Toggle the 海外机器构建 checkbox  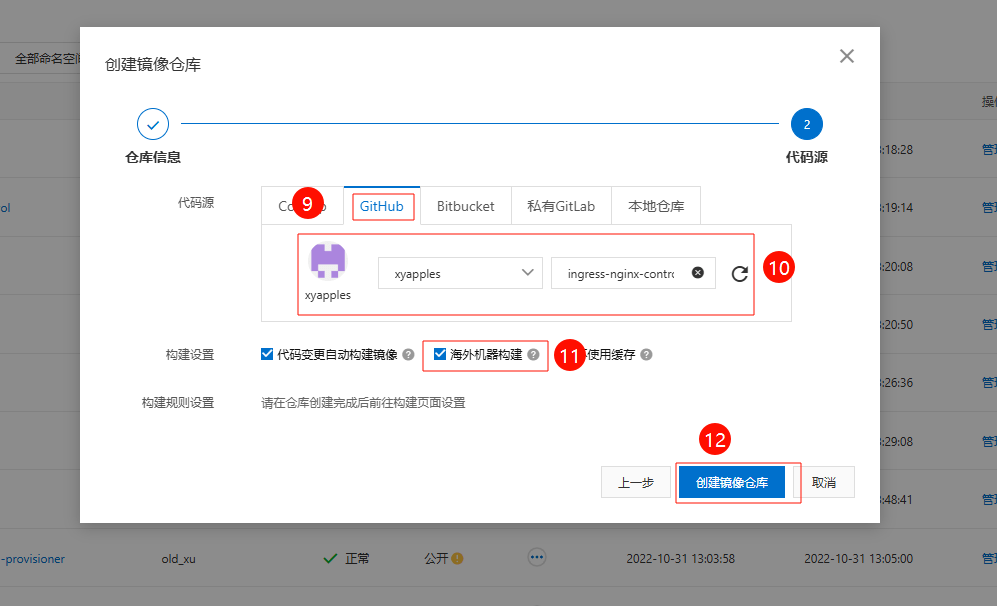[440, 354]
